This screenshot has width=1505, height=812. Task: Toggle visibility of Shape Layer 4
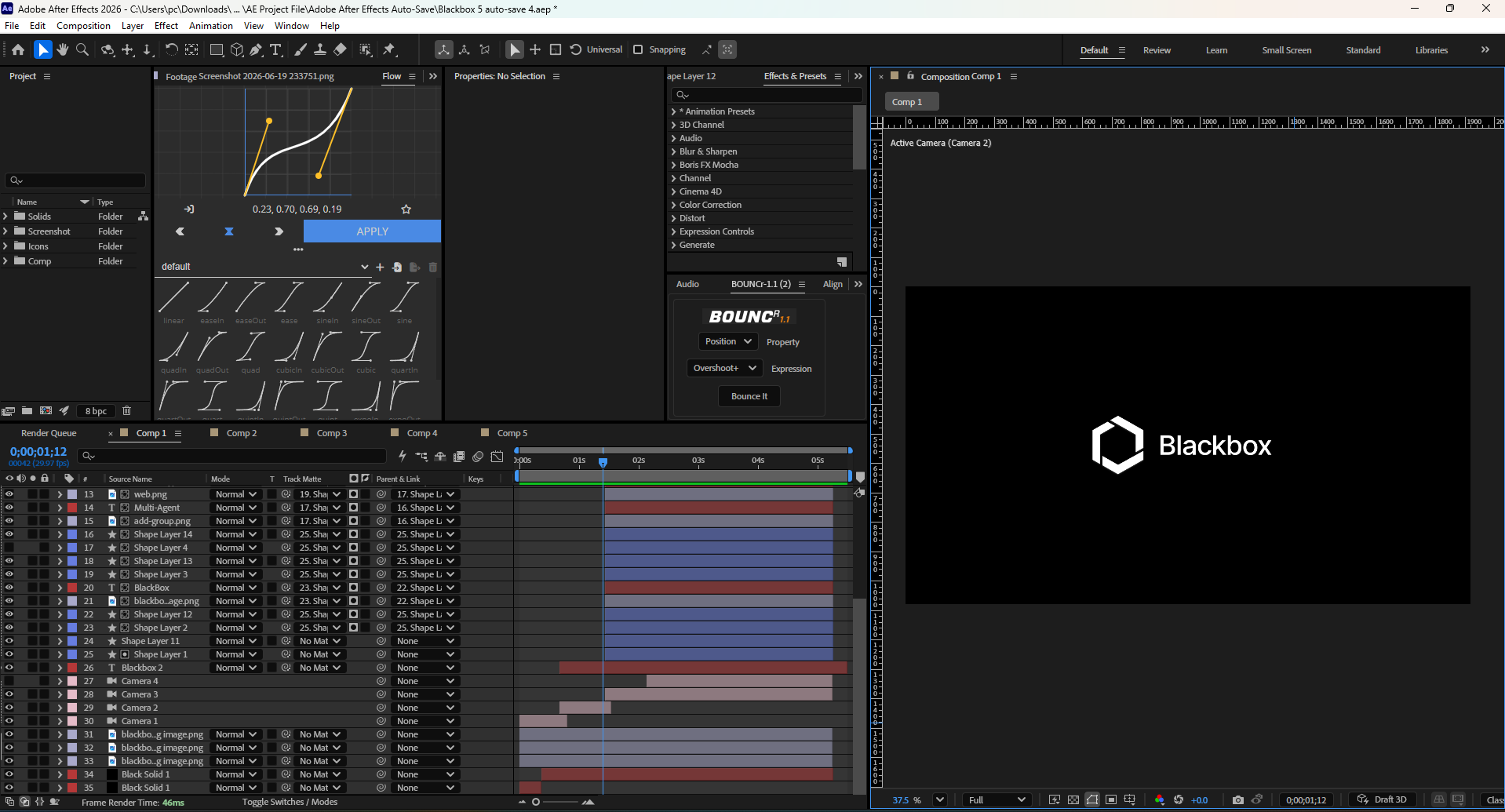point(9,548)
